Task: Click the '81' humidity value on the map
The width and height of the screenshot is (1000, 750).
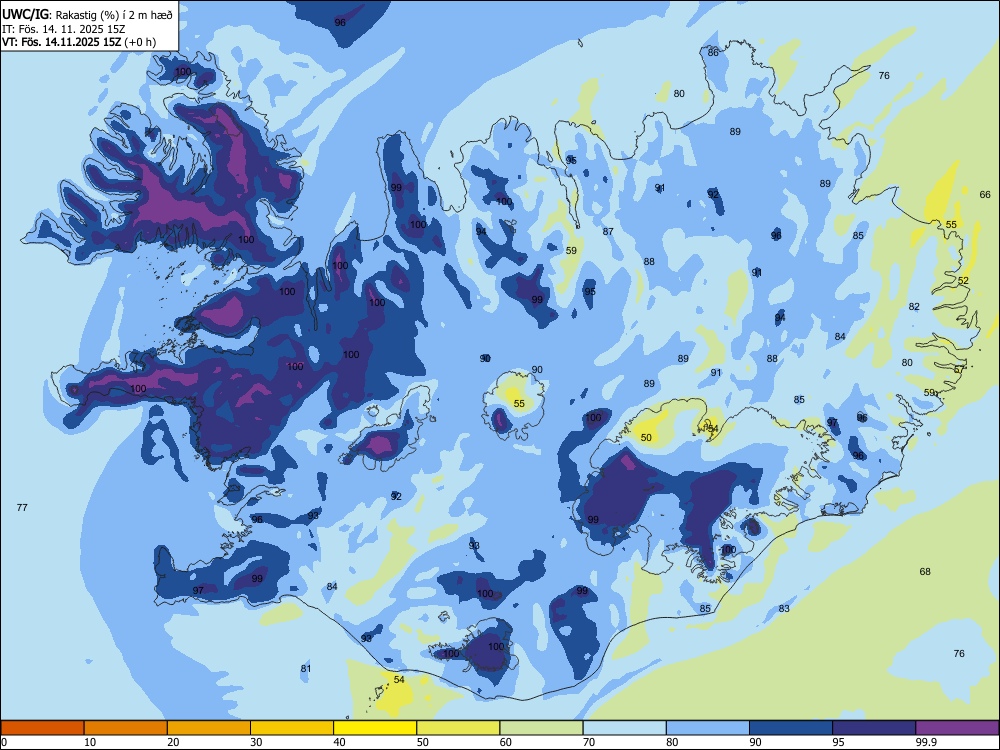Action: (306, 668)
